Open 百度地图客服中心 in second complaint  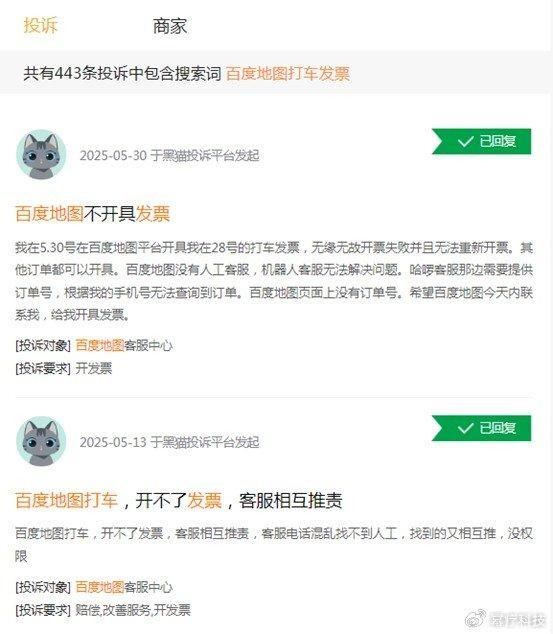(x=124, y=587)
